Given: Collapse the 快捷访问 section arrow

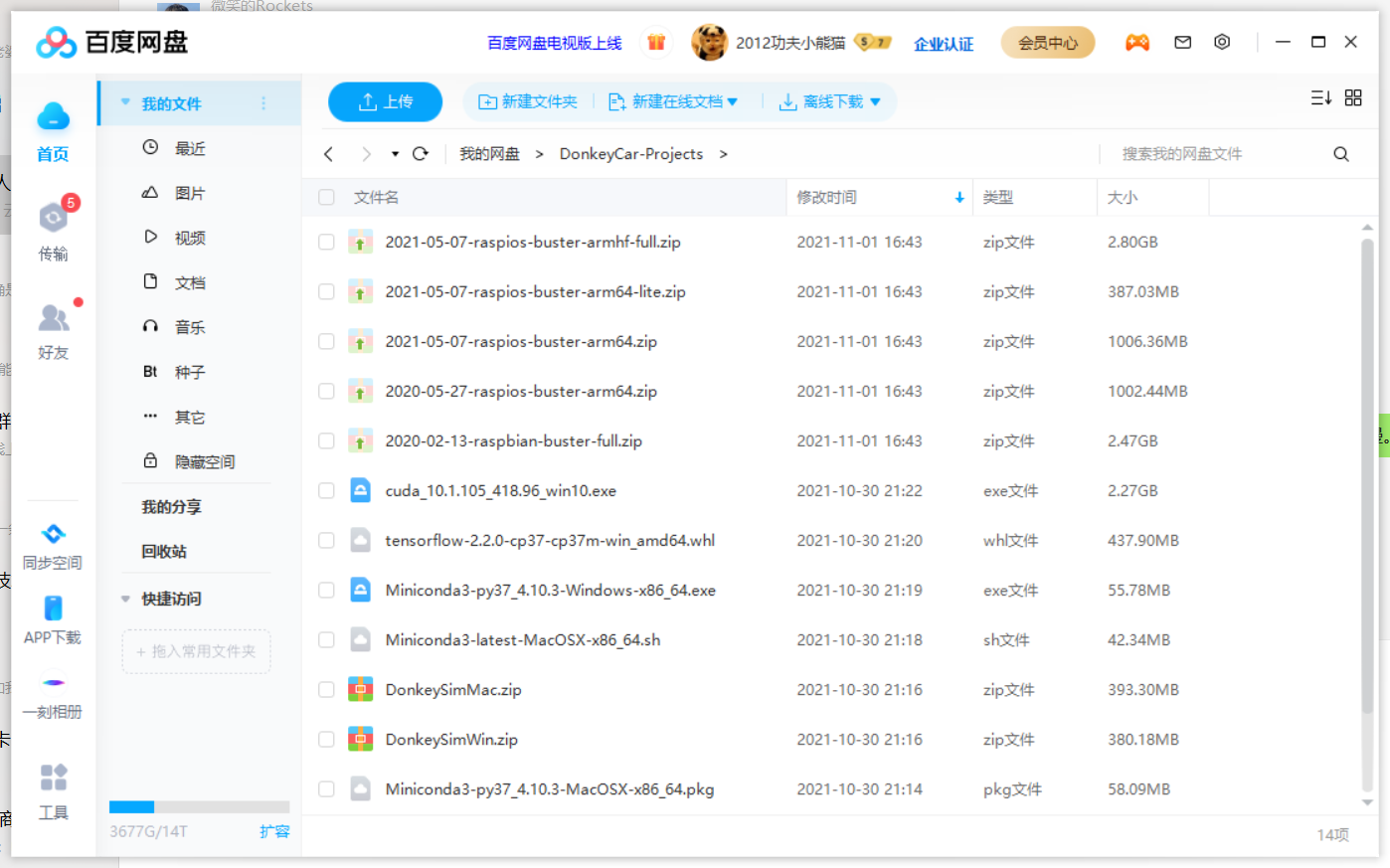Looking at the screenshot, I should pos(125,599).
